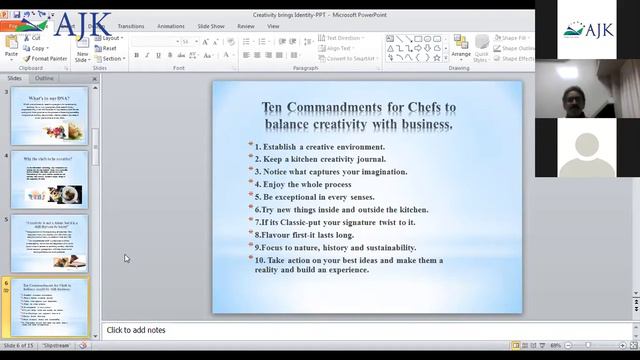Open the Shape Outline dropdown

[514, 48]
